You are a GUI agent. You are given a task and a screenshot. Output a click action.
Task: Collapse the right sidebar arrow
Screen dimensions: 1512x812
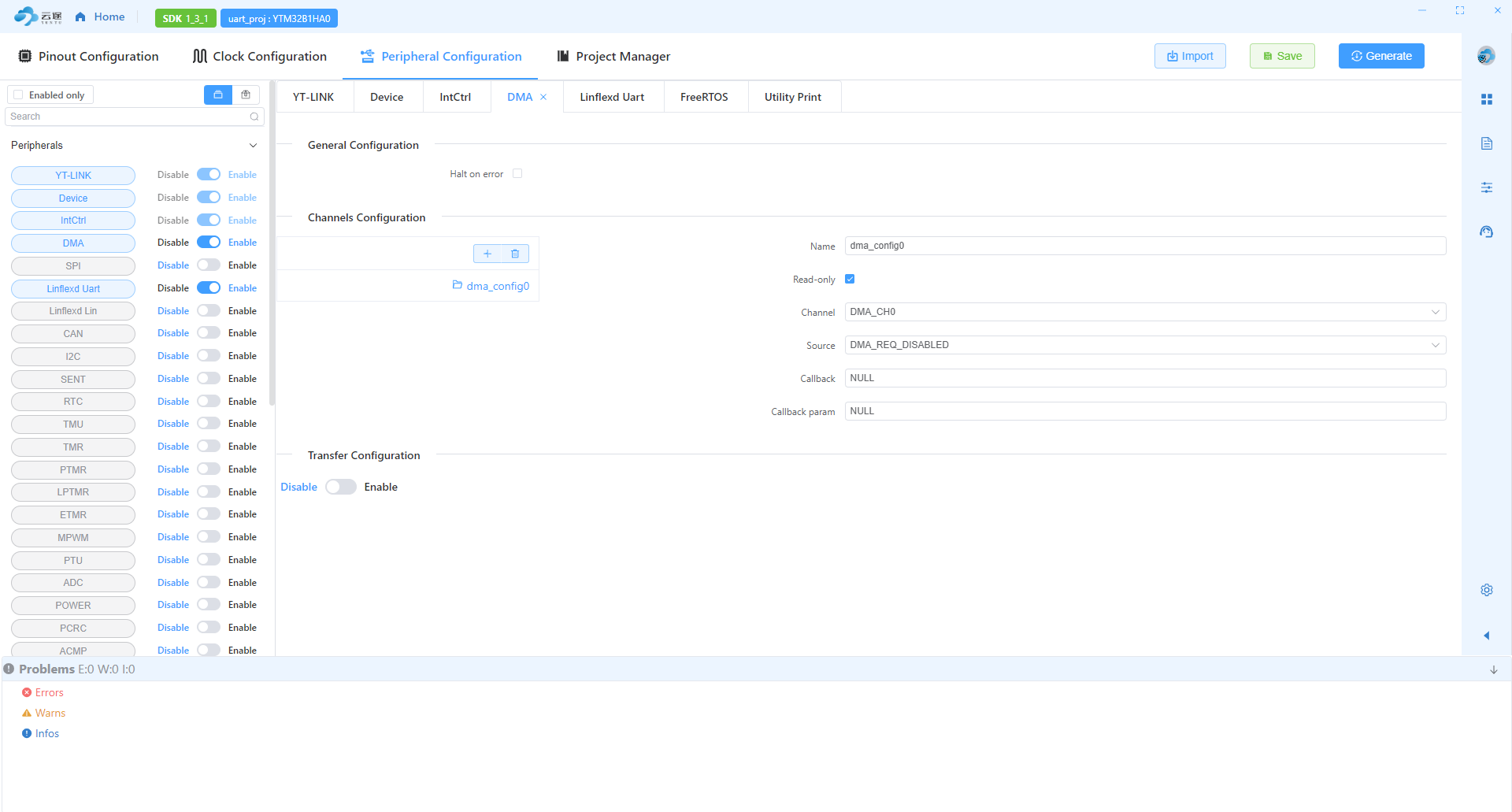1487,636
